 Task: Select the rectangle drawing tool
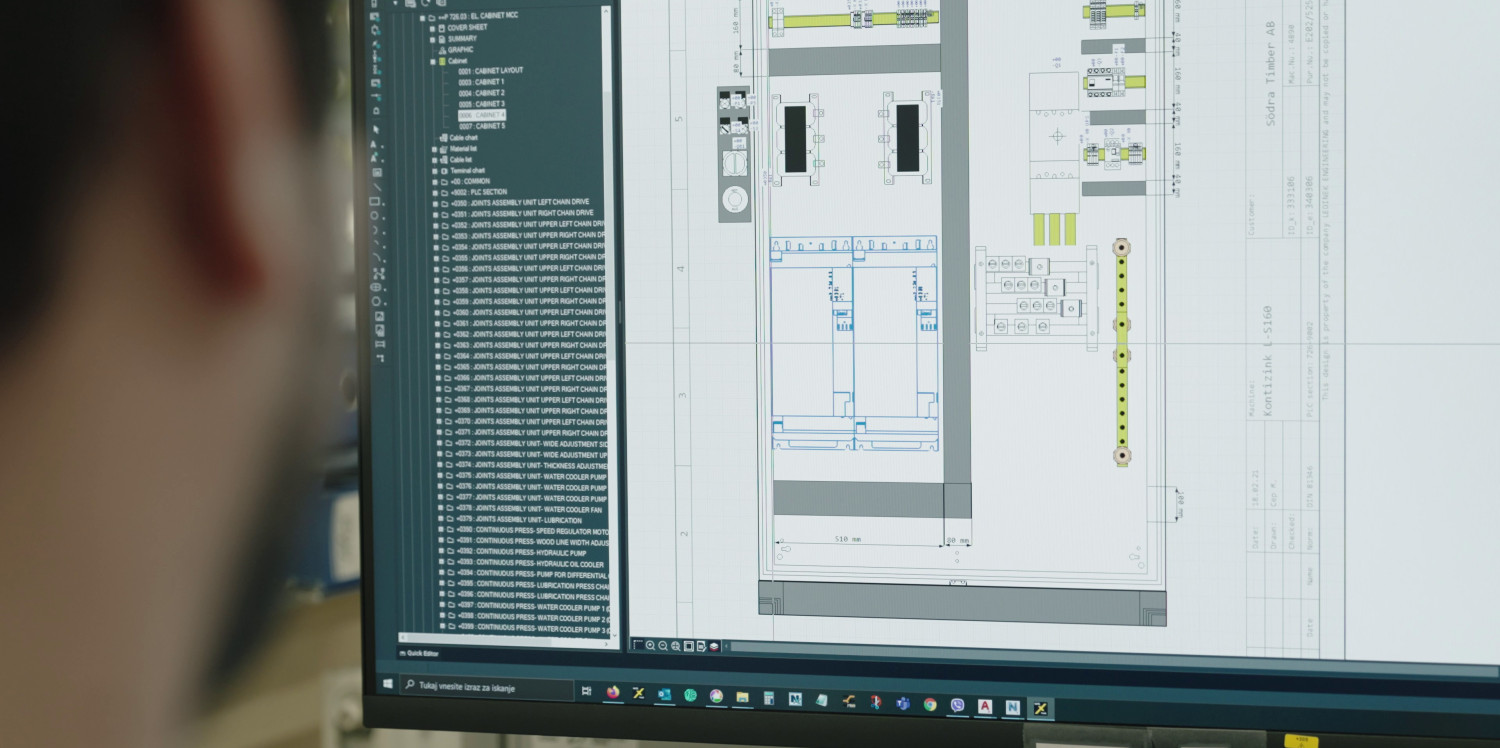click(377, 201)
